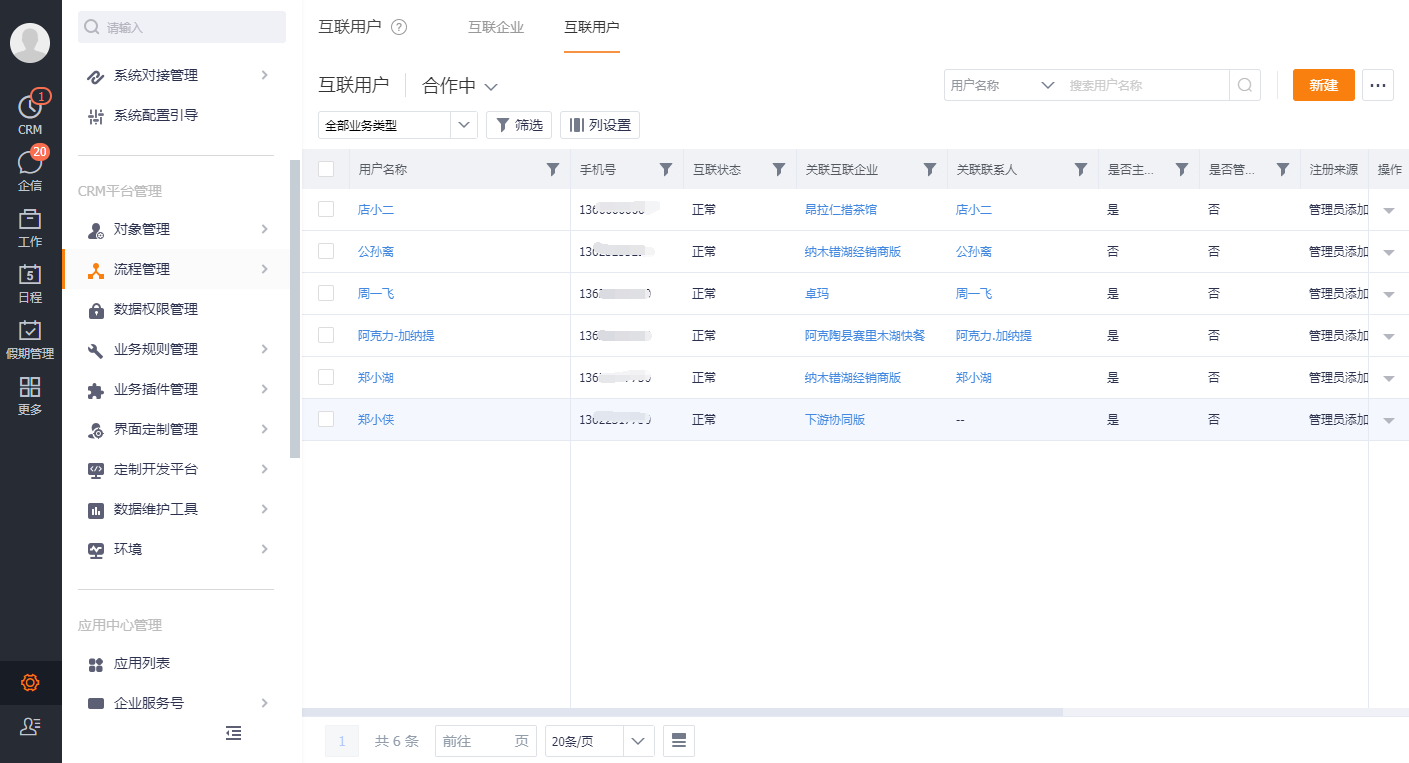Click the list view icon in footer

tap(679, 741)
